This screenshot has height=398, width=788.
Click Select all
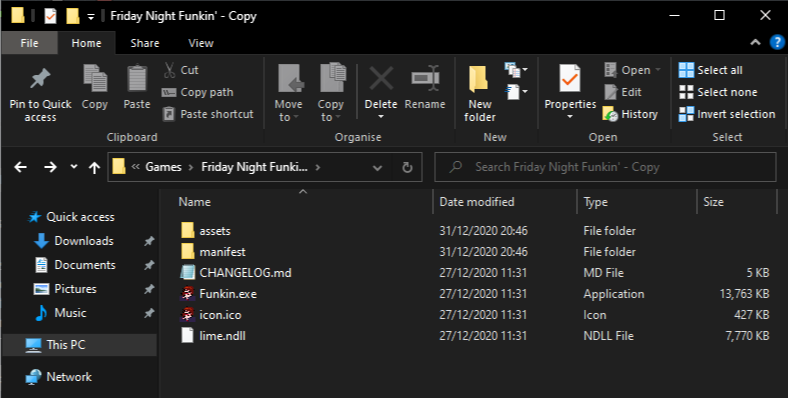point(711,70)
